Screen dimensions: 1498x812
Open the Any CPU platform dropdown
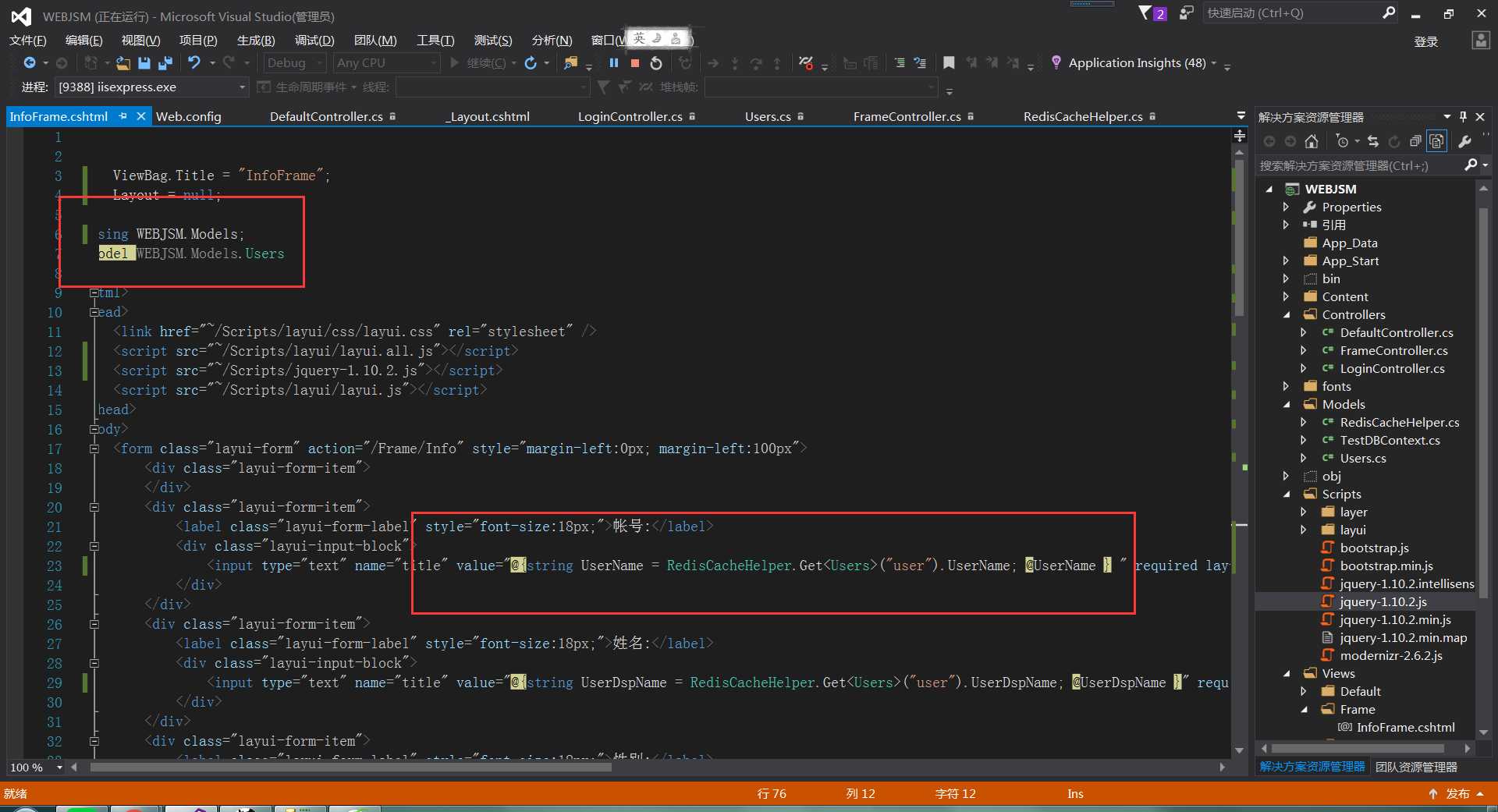click(387, 63)
